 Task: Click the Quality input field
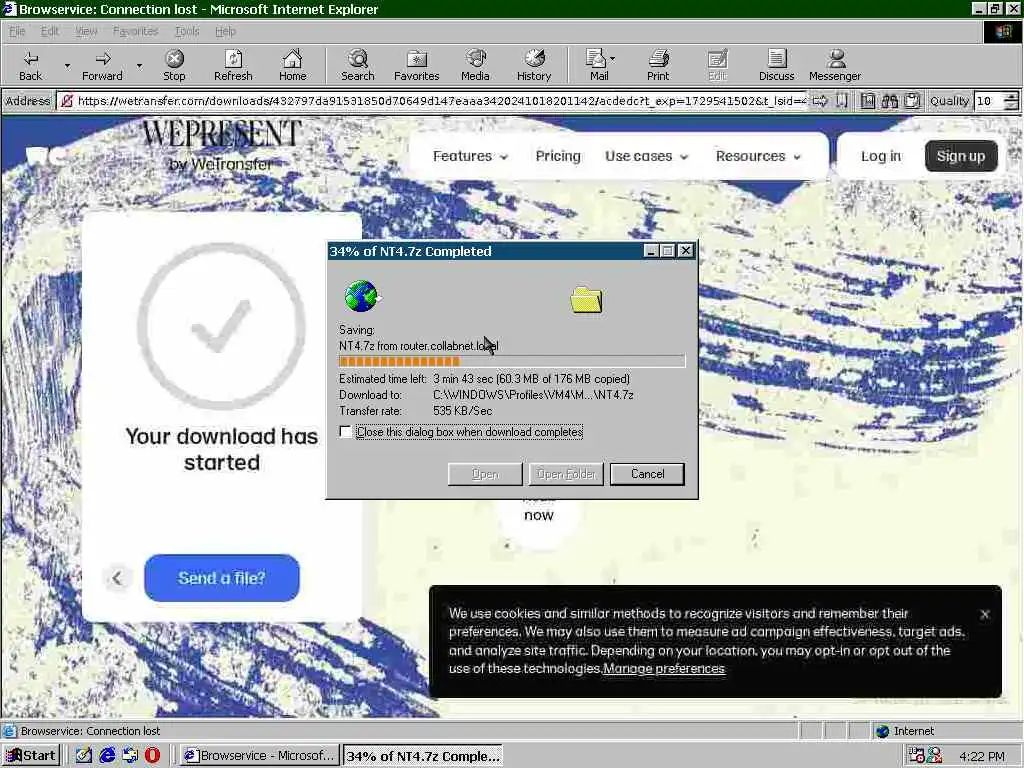click(989, 101)
